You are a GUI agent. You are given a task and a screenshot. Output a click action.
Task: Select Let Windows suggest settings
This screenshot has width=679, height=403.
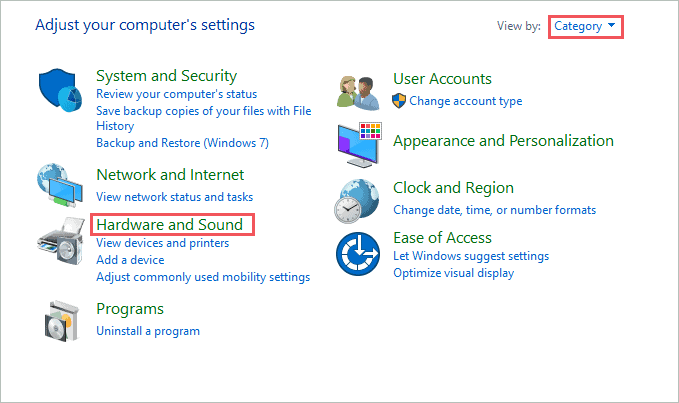(x=471, y=256)
